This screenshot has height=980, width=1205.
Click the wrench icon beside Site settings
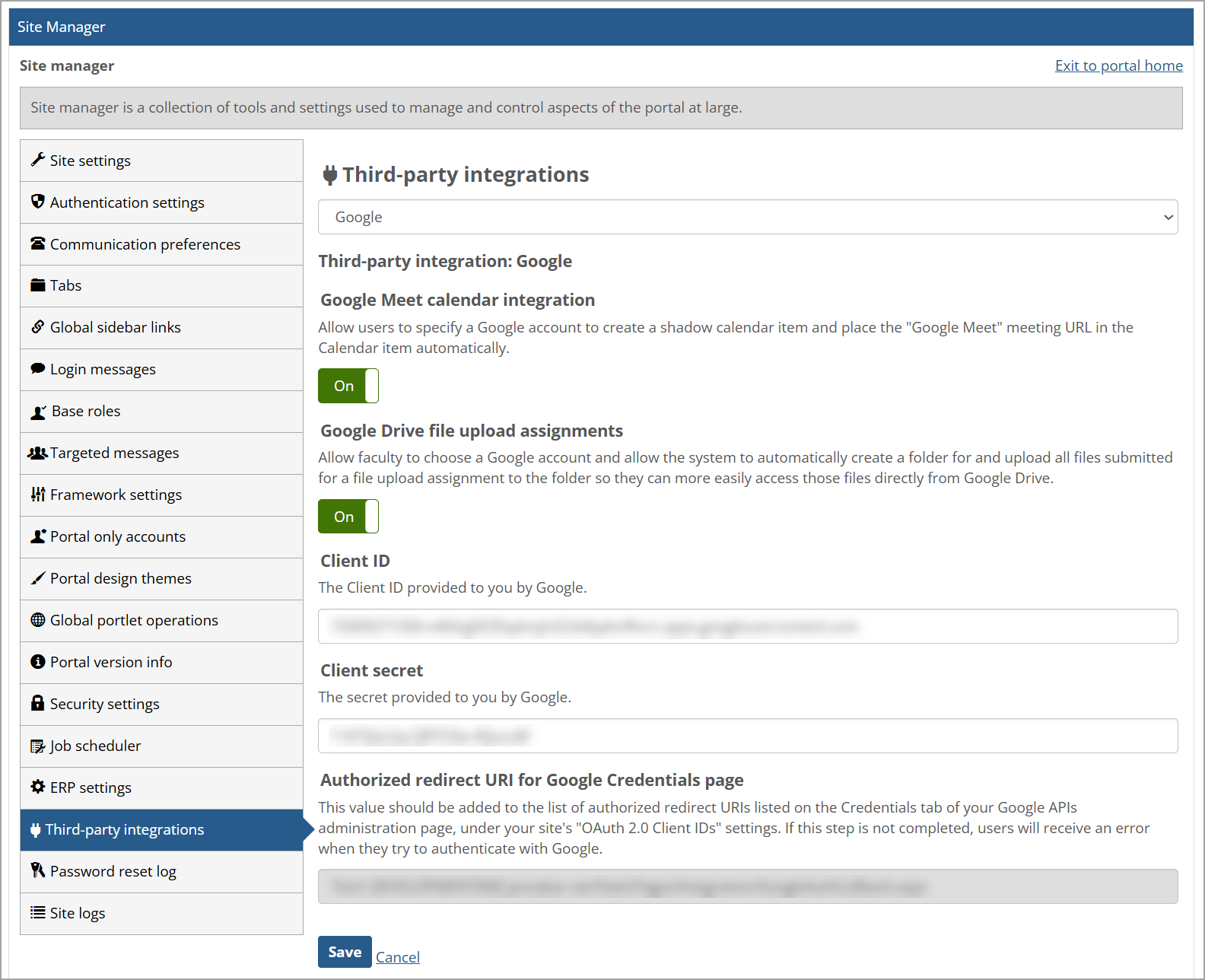[x=37, y=160]
